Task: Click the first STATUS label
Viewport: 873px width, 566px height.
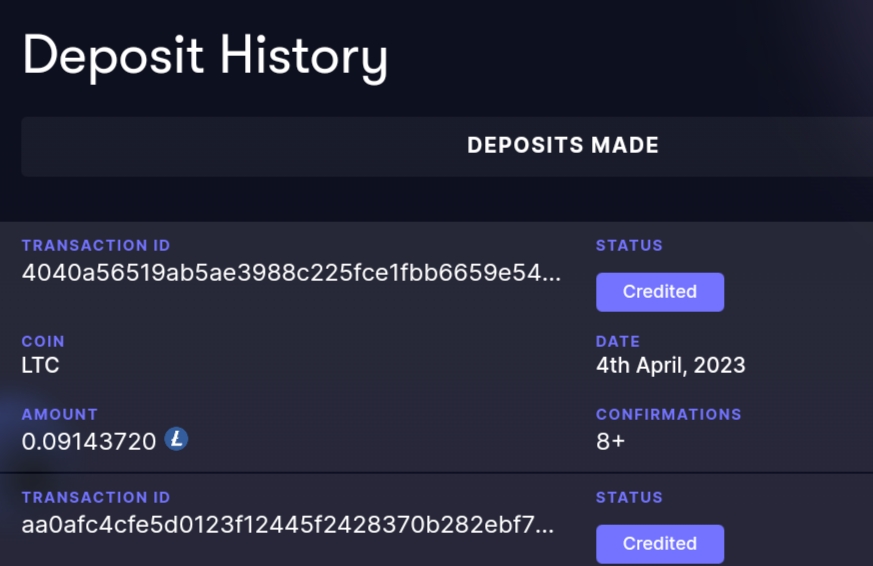Action: [629, 245]
